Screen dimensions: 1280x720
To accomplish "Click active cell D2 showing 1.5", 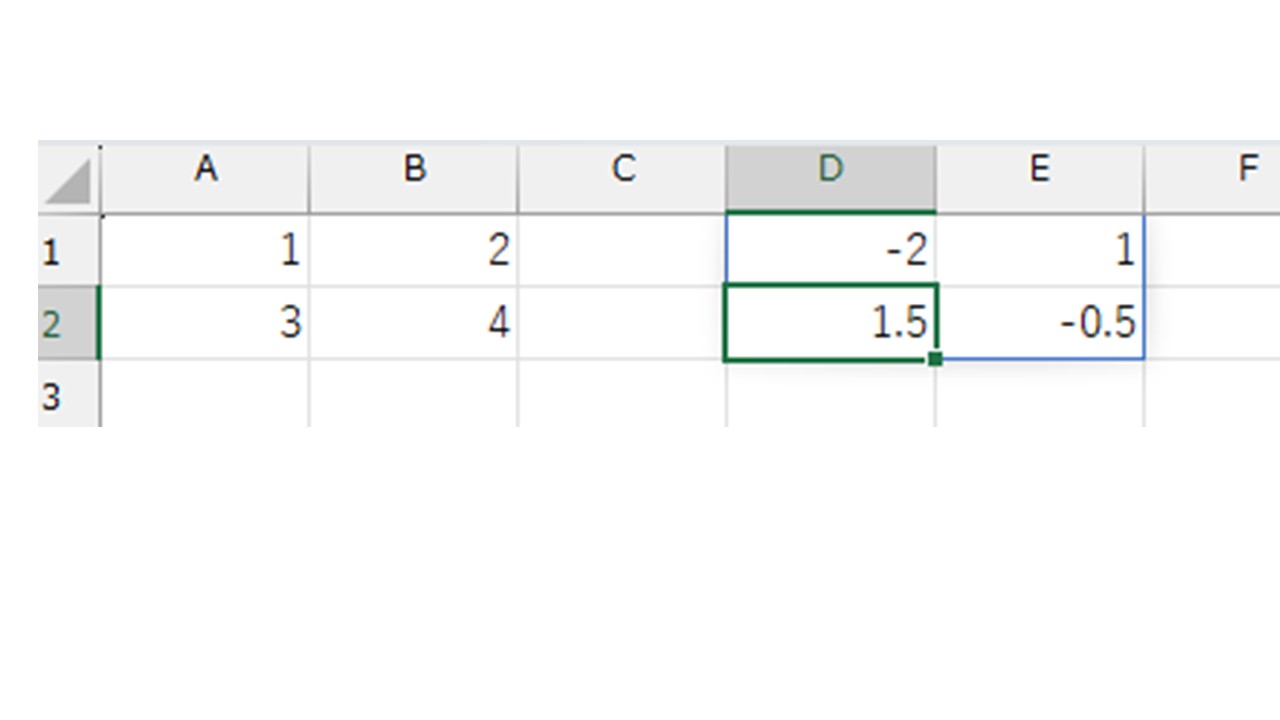I will pos(831,323).
